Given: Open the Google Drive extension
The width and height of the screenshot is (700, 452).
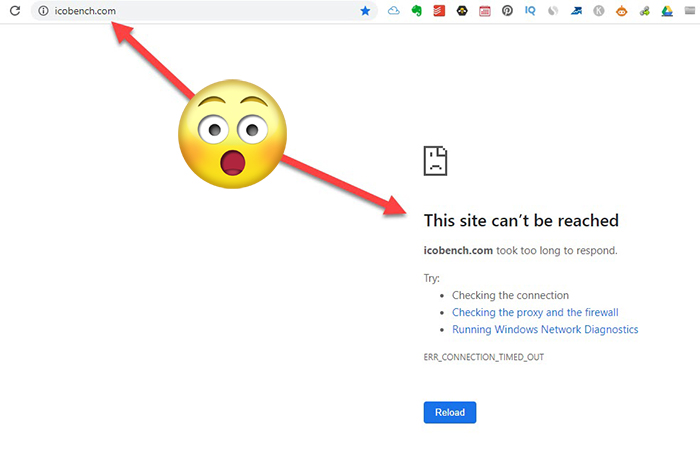Looking at the screenshot, I should pyautogui.click(x=667, y=11).
